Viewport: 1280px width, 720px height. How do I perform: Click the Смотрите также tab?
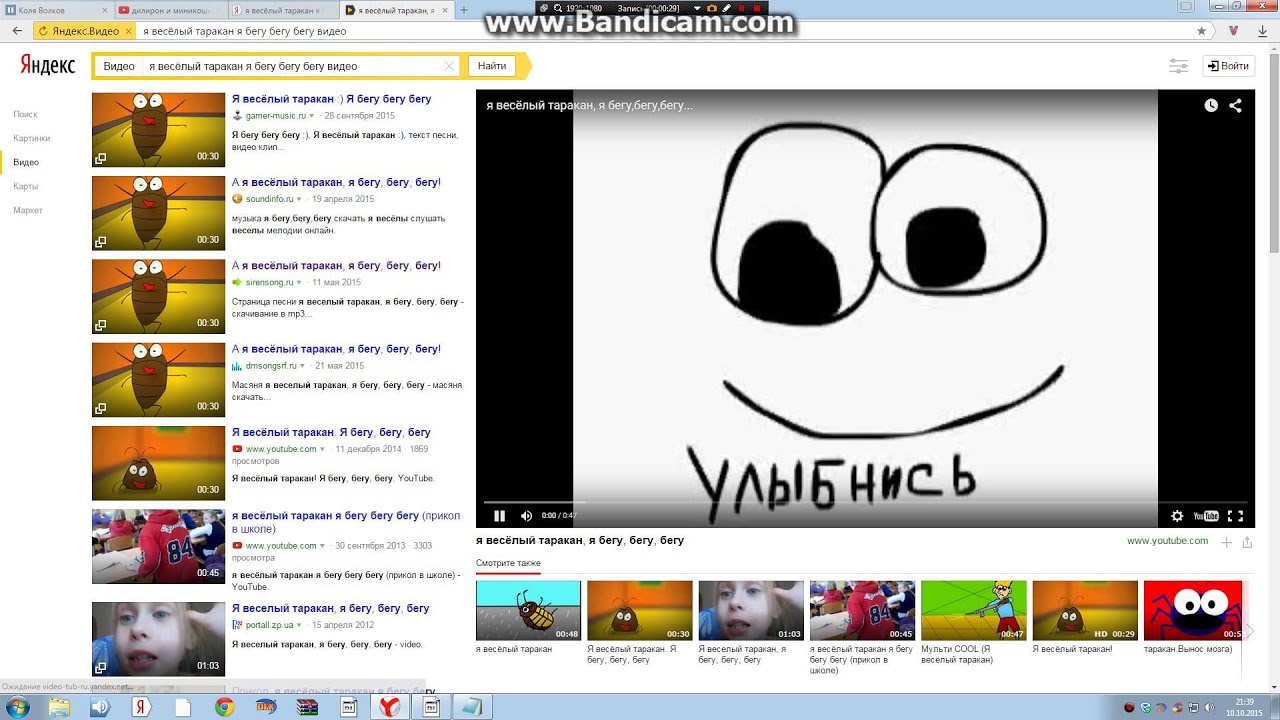508,563
